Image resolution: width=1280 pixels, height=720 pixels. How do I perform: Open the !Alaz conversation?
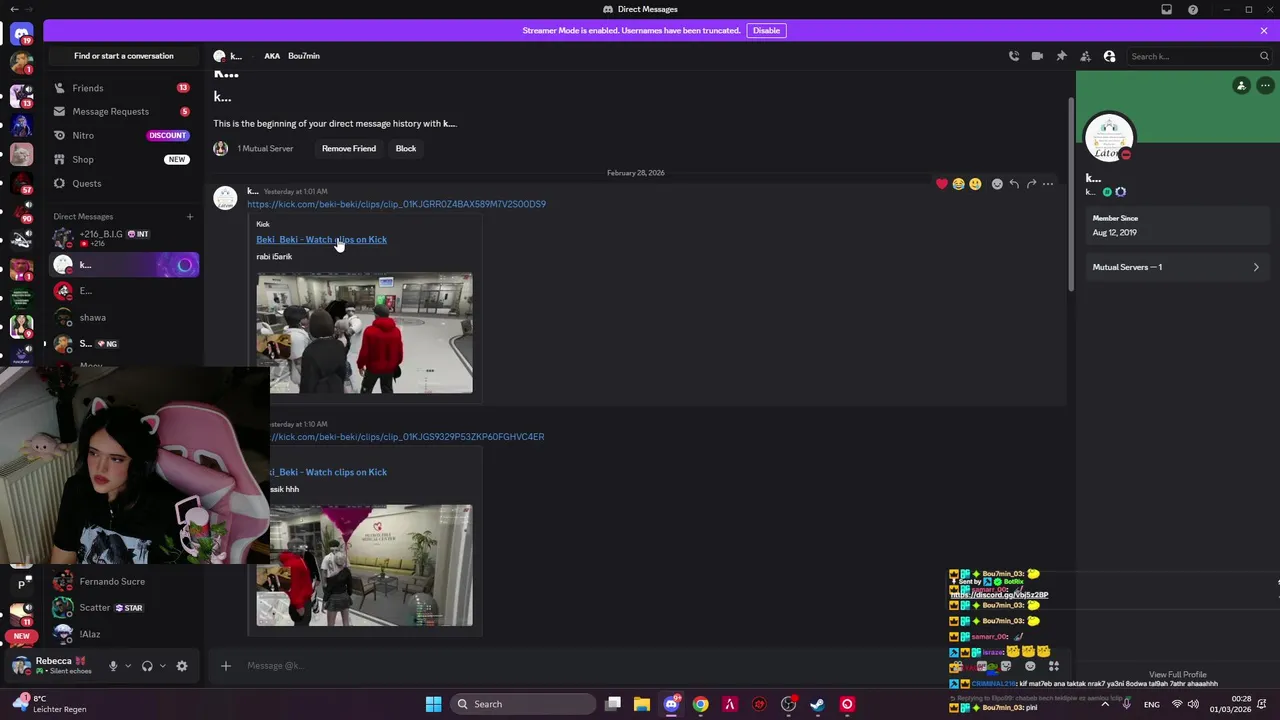[x=123, y=634]
